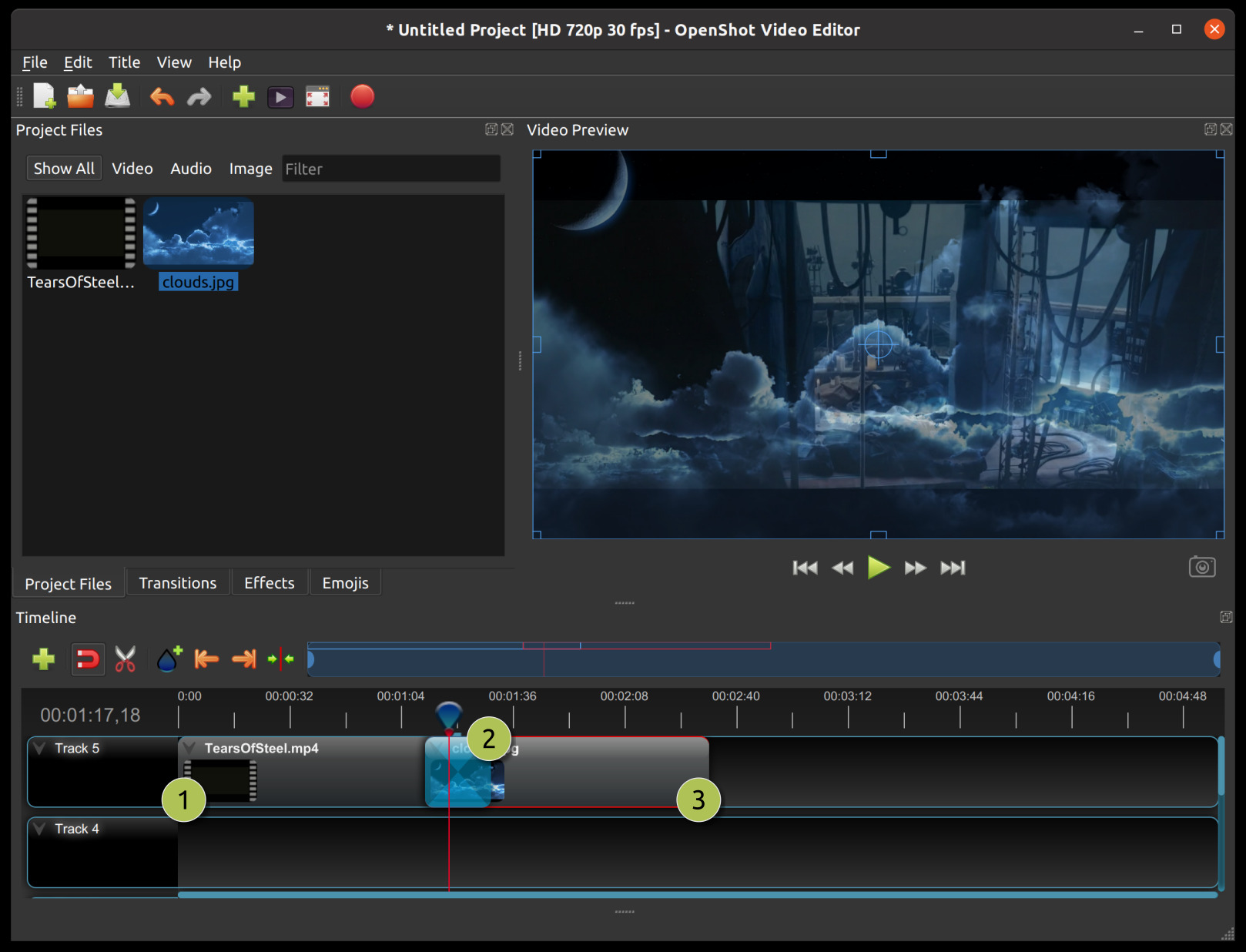
Task: Select the clouds.jpg thumbnail in Project Files
Action: 198,233
